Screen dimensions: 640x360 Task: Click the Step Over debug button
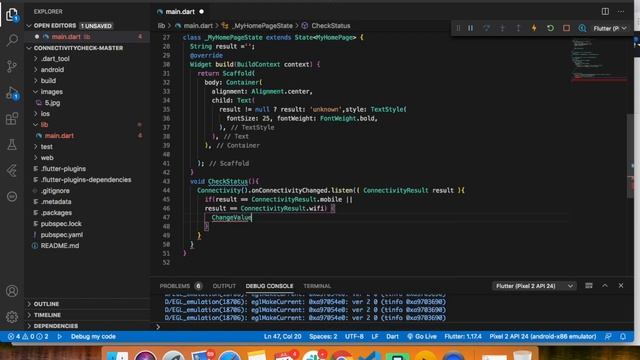pos(486,28)
